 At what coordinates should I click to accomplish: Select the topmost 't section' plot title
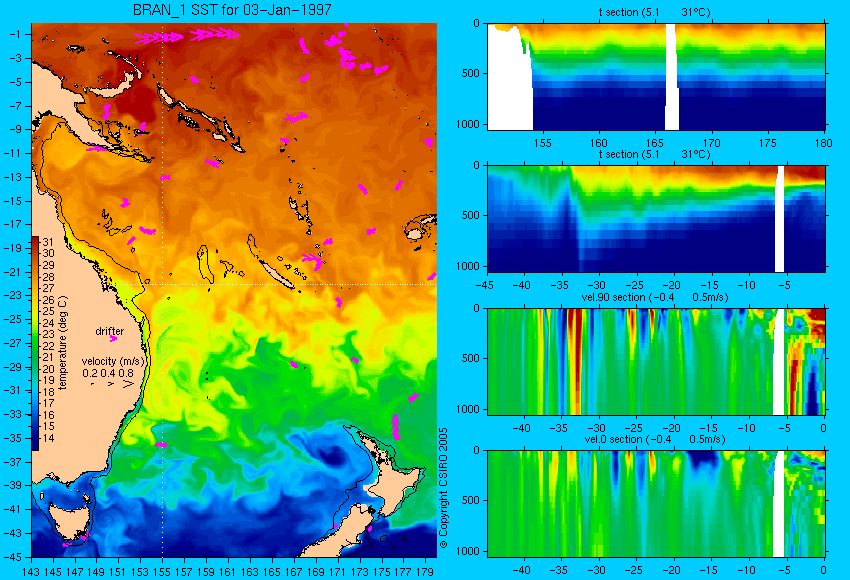click(654, 12)
